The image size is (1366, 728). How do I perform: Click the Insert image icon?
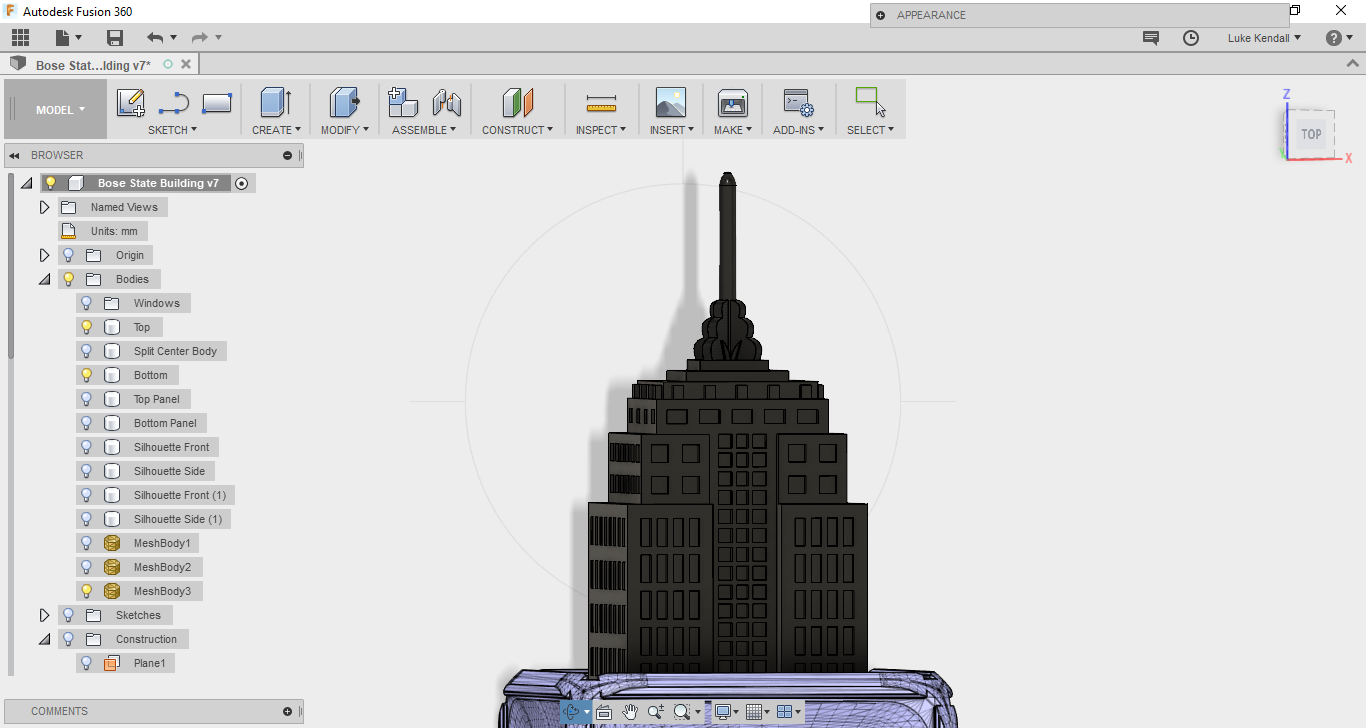[x=670, y=102]
